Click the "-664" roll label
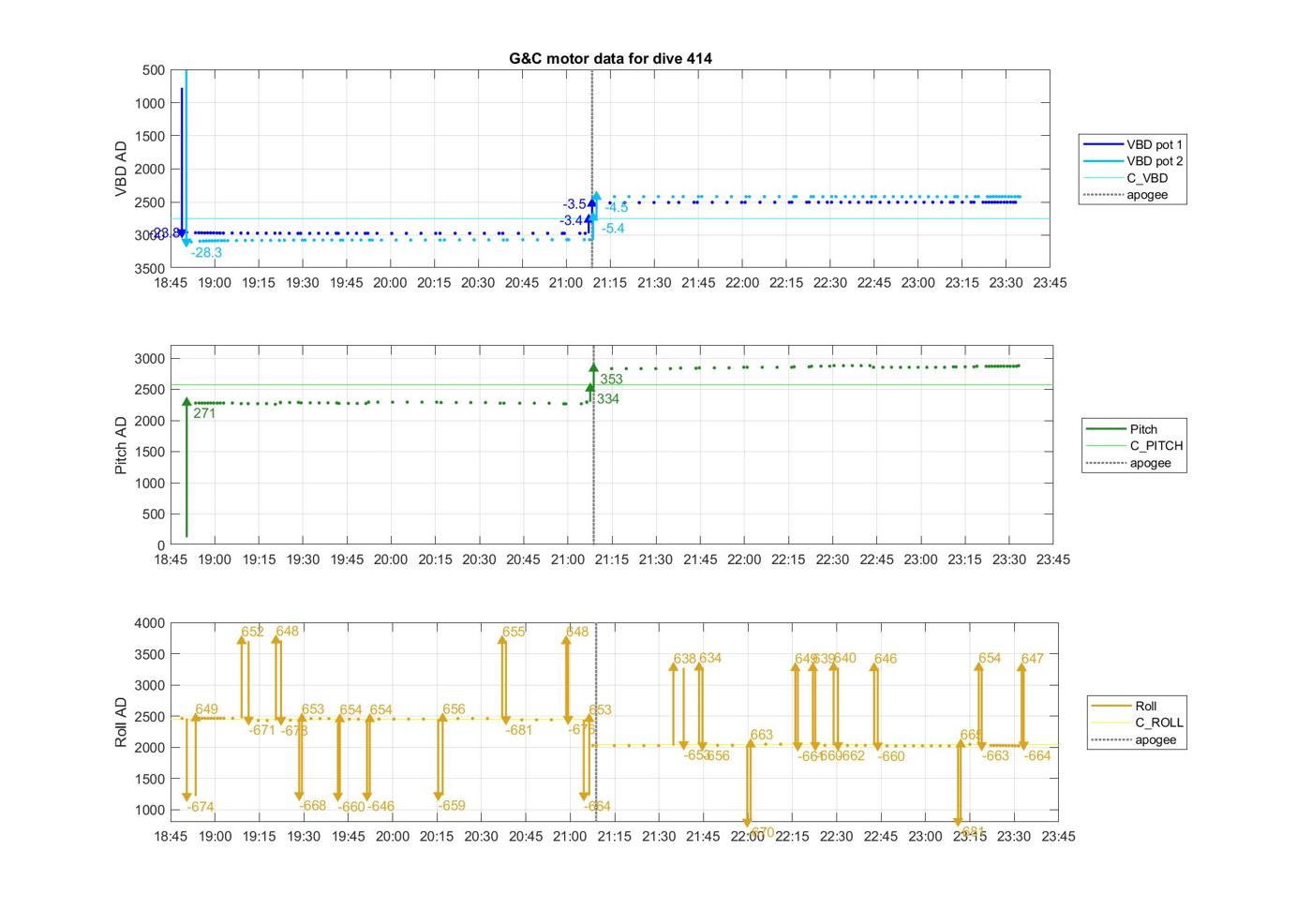1312x924 pixels. pos(1037,756)
